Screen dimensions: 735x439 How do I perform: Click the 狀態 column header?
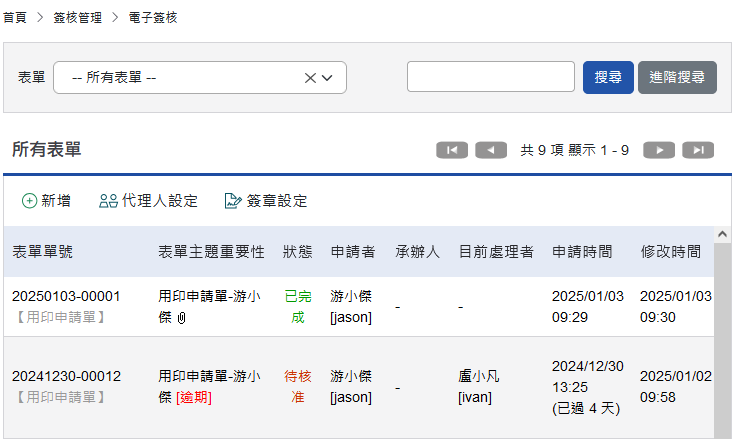pyautogui.click(x=298, y=252)
